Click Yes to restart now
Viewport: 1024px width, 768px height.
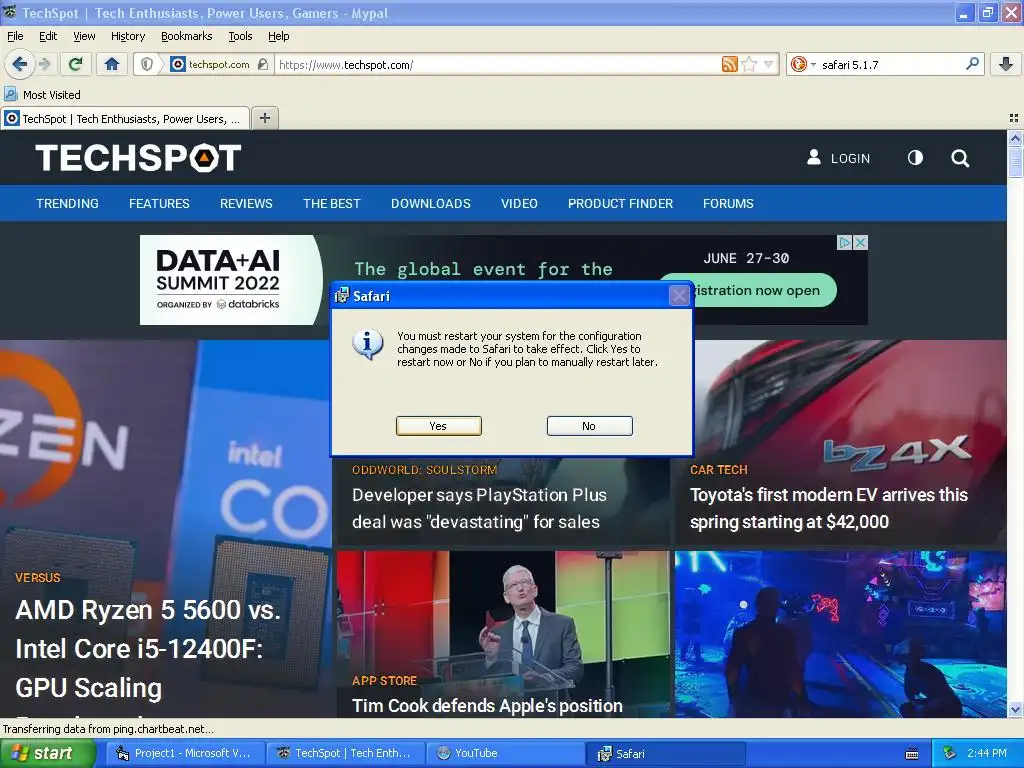(x=438, y=426)
